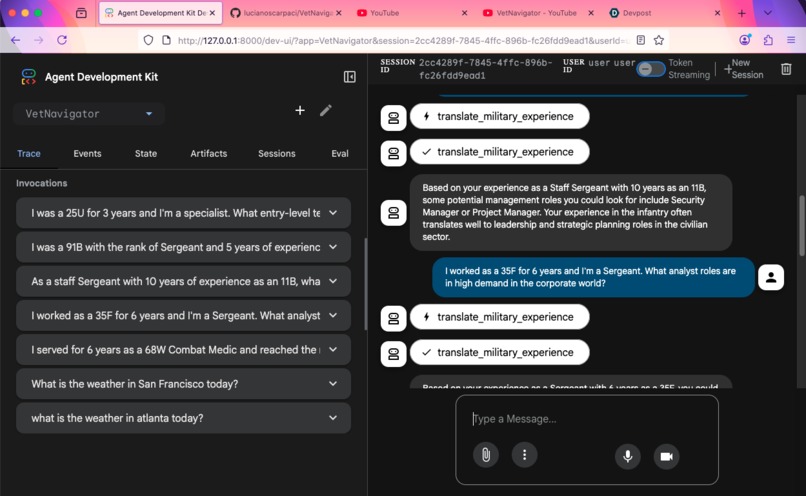The height and width of the screenshot is (496, 806).
Task: Open new browser tab
Action: coord(742,13)
